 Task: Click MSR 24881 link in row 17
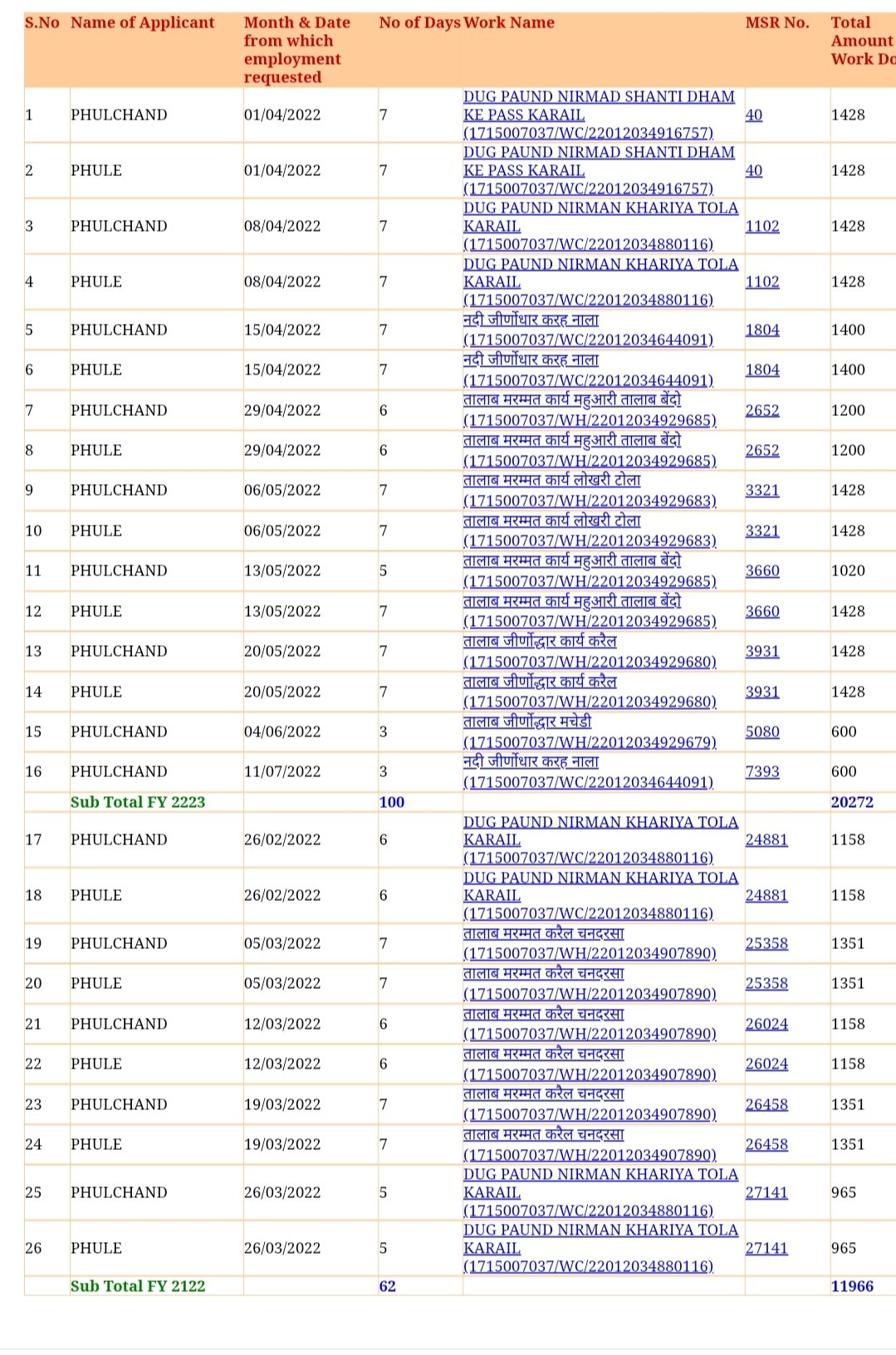(x=766, y=839)
